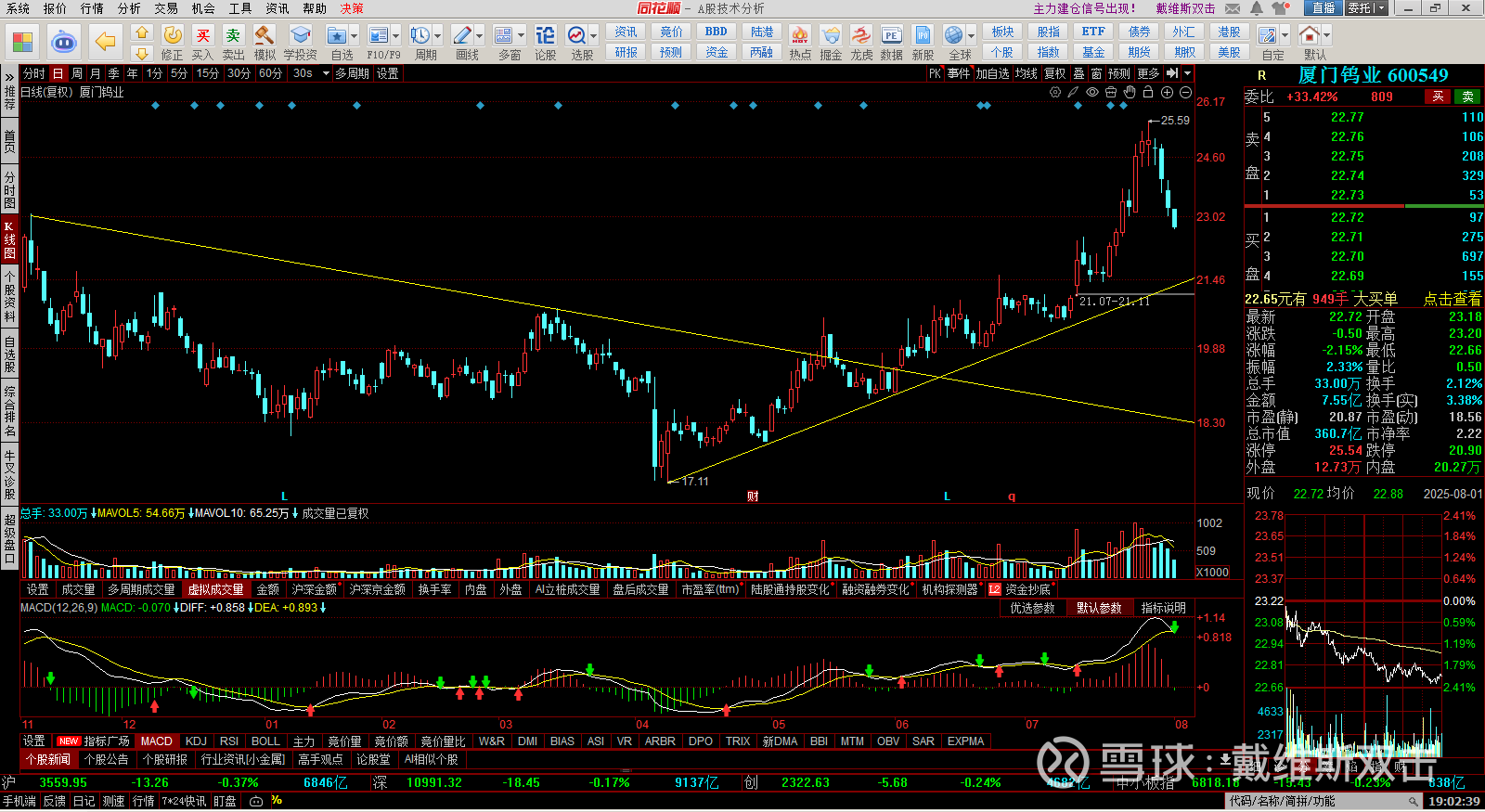Expand the 自选 dropdown arrow
The image size is (1485, 812).
355,36
